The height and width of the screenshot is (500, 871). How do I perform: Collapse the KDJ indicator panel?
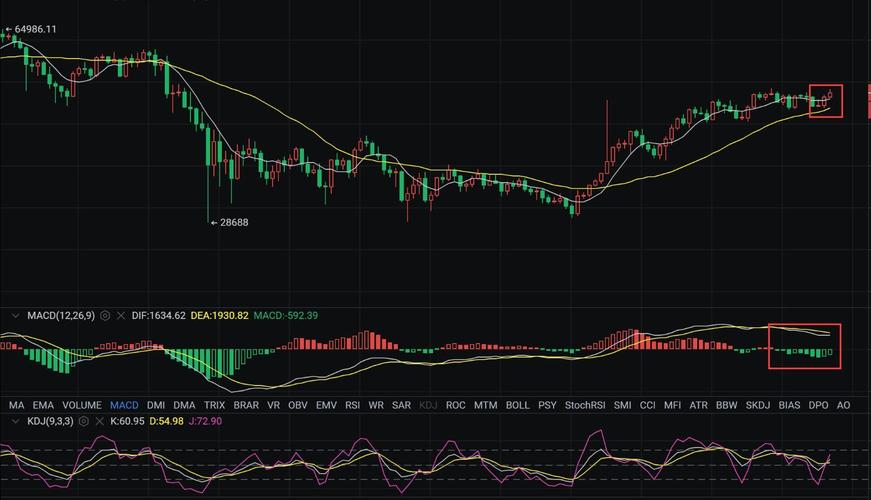tap(15, 422)
